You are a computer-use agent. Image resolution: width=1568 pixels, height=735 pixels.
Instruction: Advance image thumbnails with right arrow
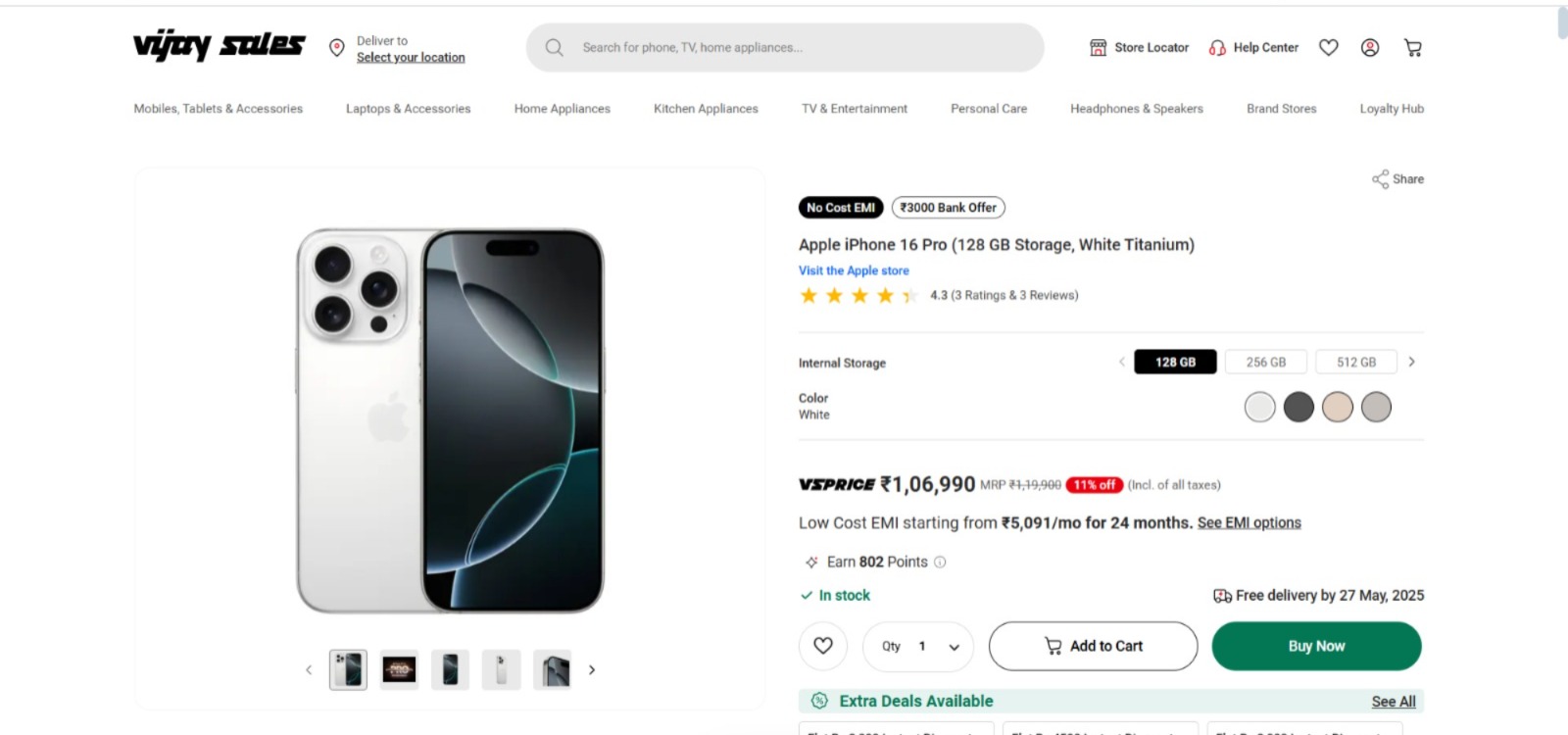pos(592,670)
